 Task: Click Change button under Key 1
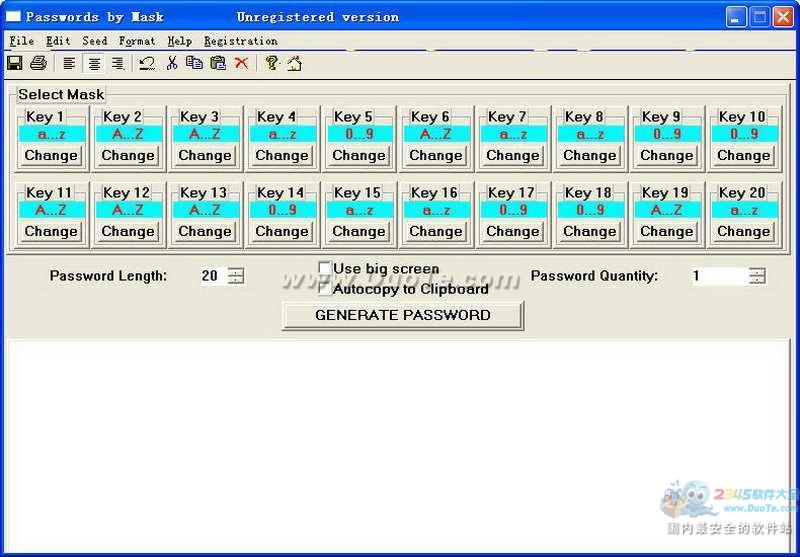(51, 155)
